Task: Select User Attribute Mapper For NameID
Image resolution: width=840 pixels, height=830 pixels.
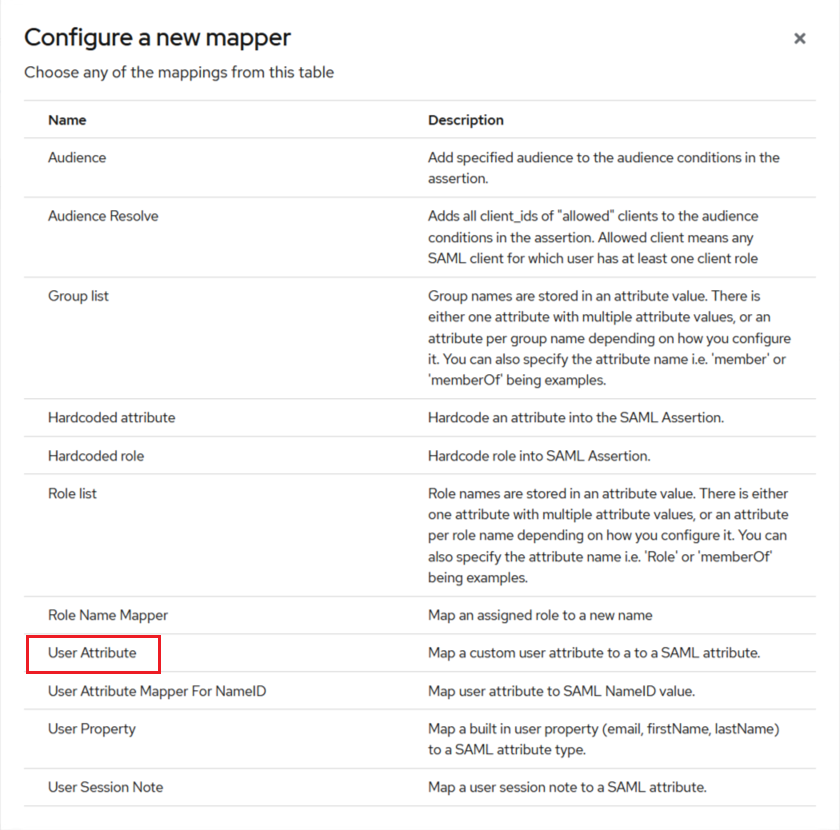Action: (x=157, y=691)
